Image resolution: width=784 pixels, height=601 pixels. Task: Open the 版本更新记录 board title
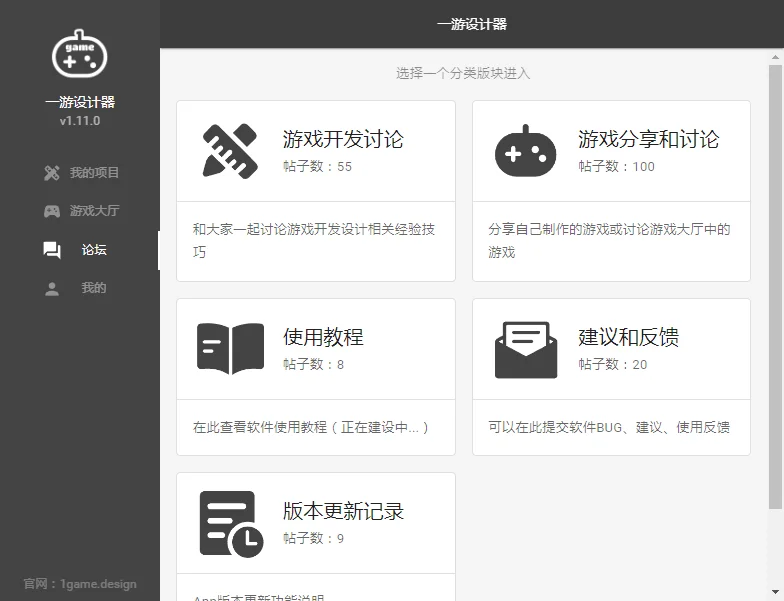pyautogui.click(x=343, y=511)
